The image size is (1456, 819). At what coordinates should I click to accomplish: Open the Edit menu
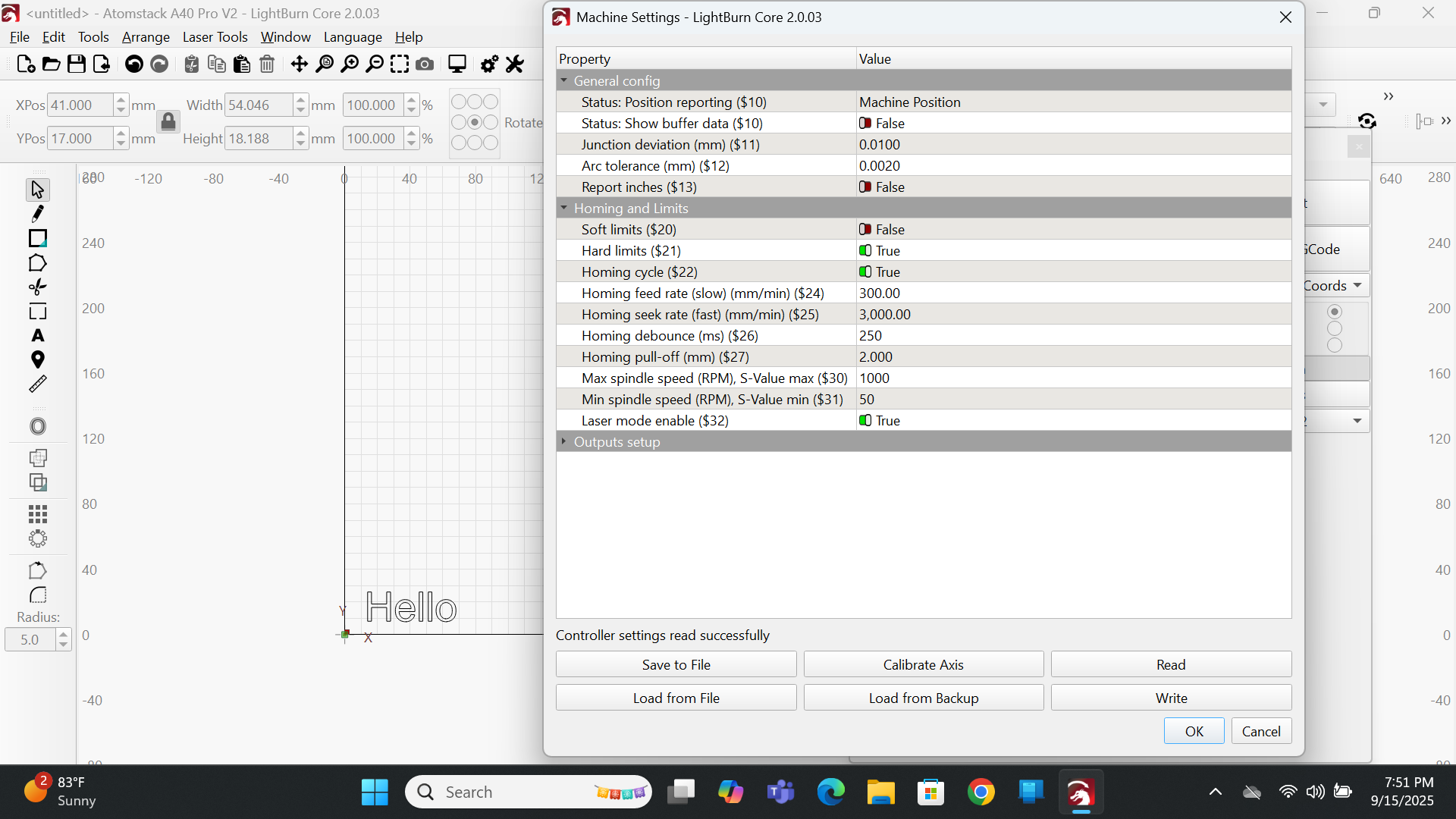coord(54,37)
